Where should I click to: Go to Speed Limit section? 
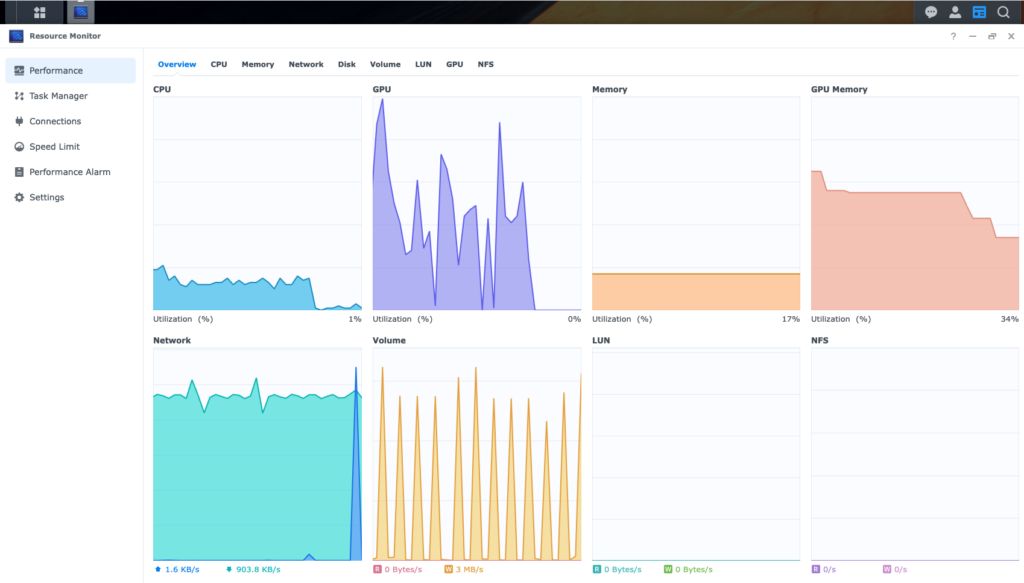[x=54, y=147]
